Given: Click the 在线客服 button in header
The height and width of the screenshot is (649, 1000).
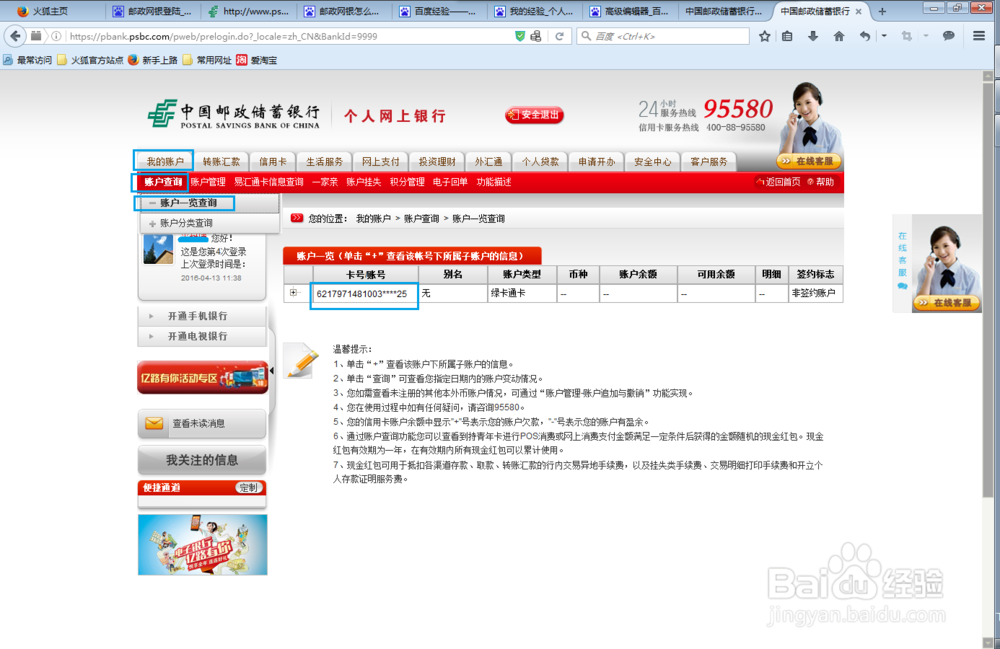Looking at the screenshot, I should pos(809,161).
